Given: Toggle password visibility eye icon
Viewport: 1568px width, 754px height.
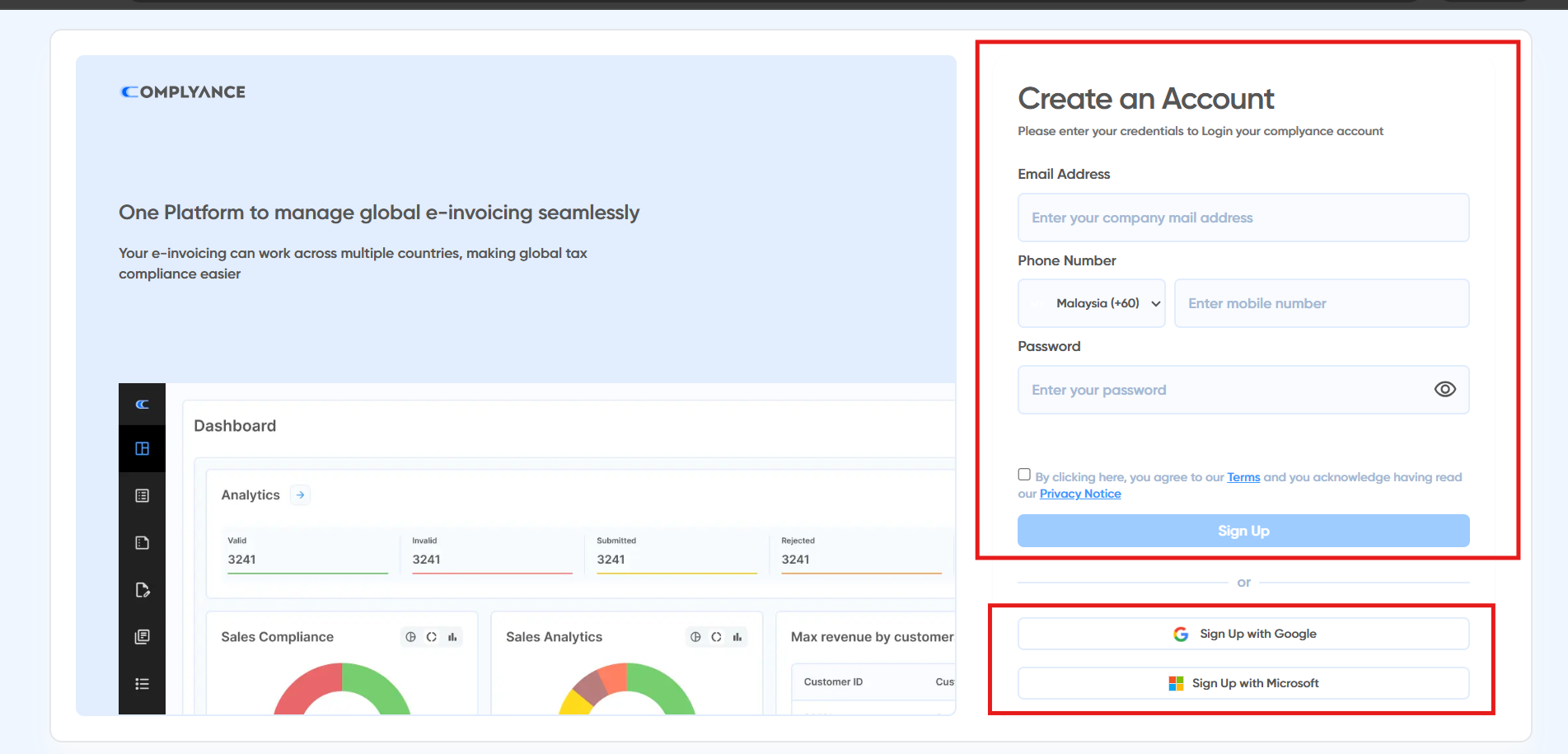Looking at the screenshot, I should 1444,389.
